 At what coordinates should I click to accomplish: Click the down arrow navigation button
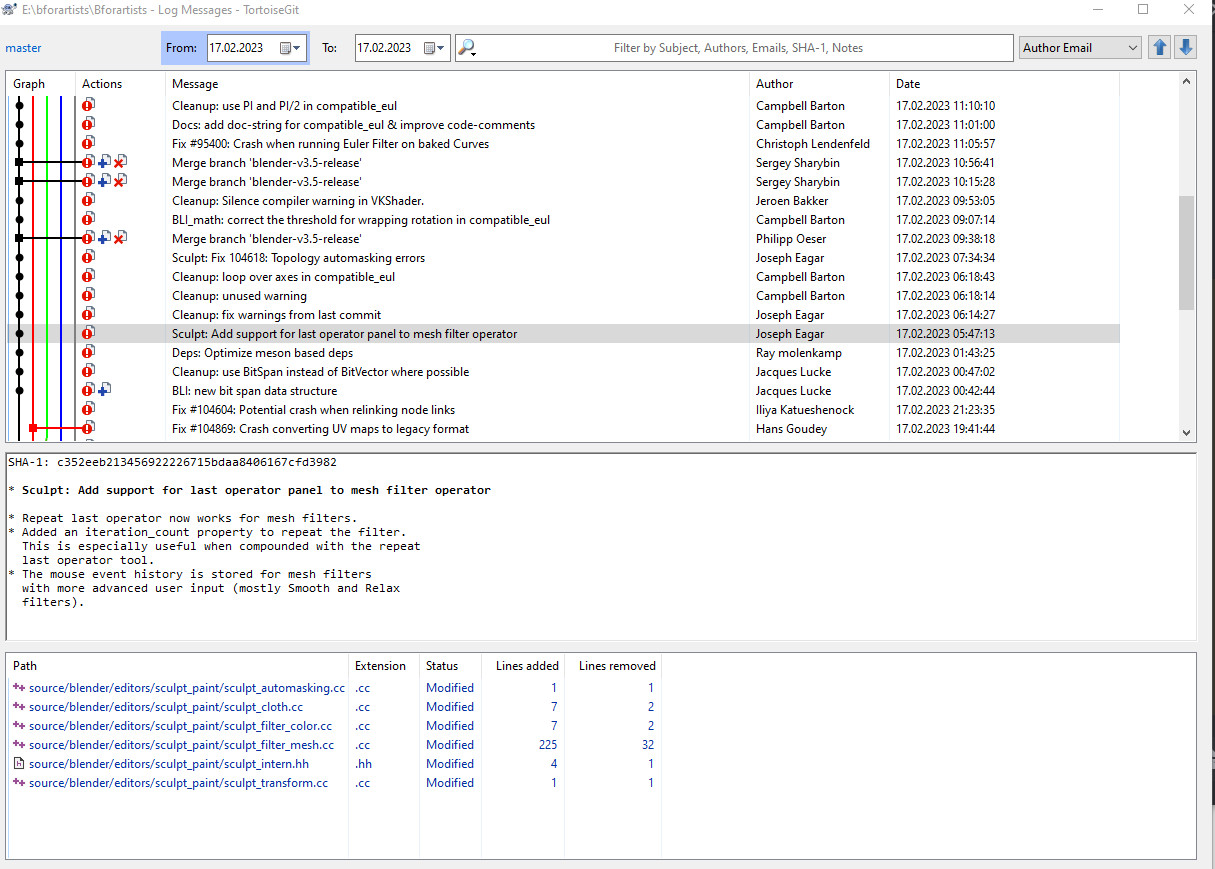click(x=1185, y=47)
